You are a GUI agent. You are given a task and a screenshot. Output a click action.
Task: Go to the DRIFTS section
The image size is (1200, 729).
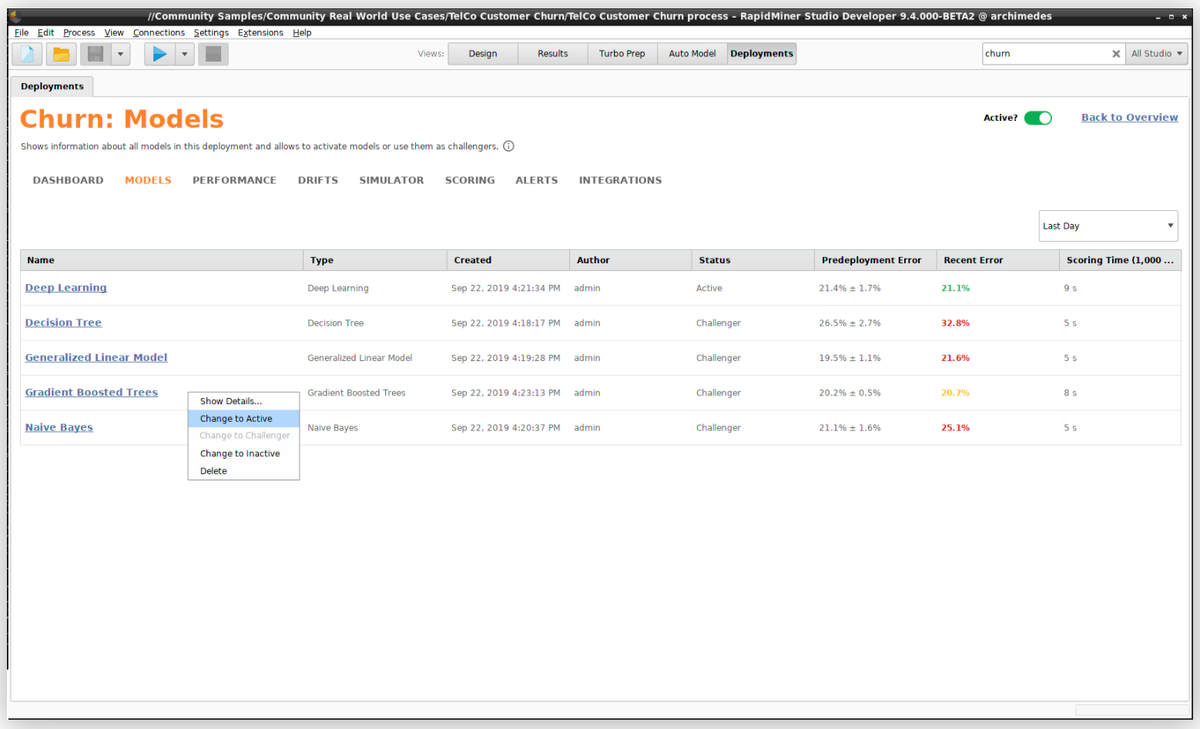pyautogui.click(x=318, y=181)
